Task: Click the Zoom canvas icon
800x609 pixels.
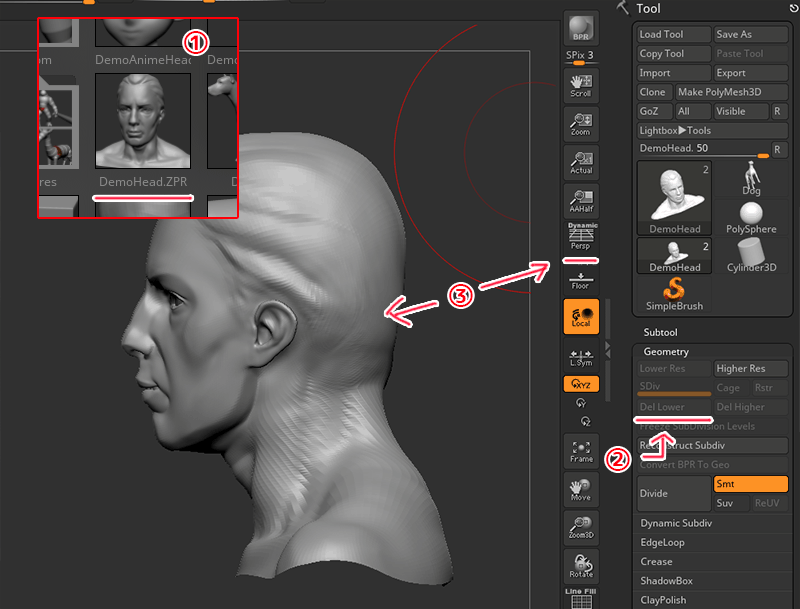Action: pos(580,124)
